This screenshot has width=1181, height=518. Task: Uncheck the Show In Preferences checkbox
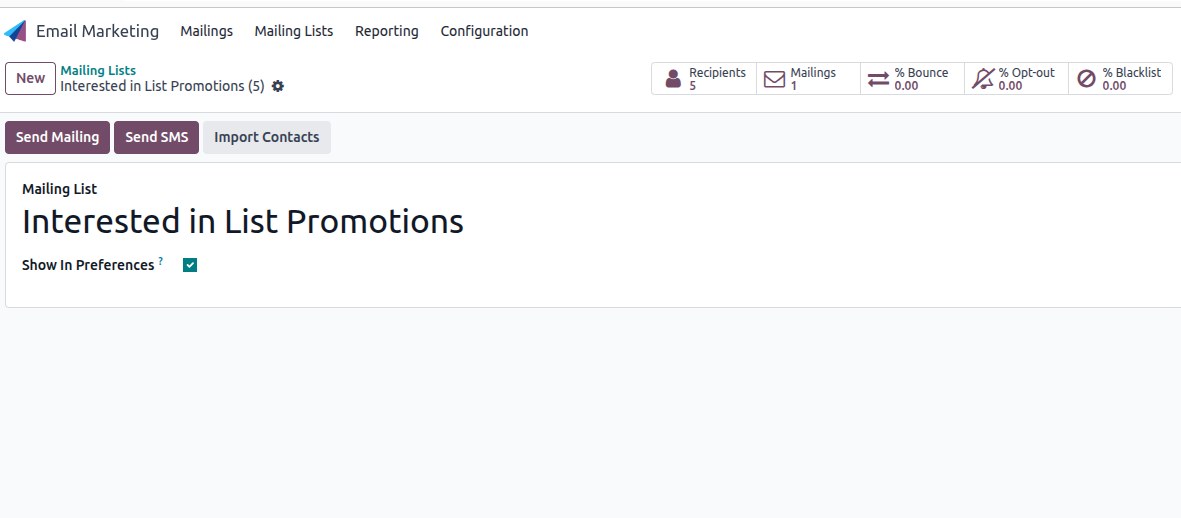click(x=190, y=265)
